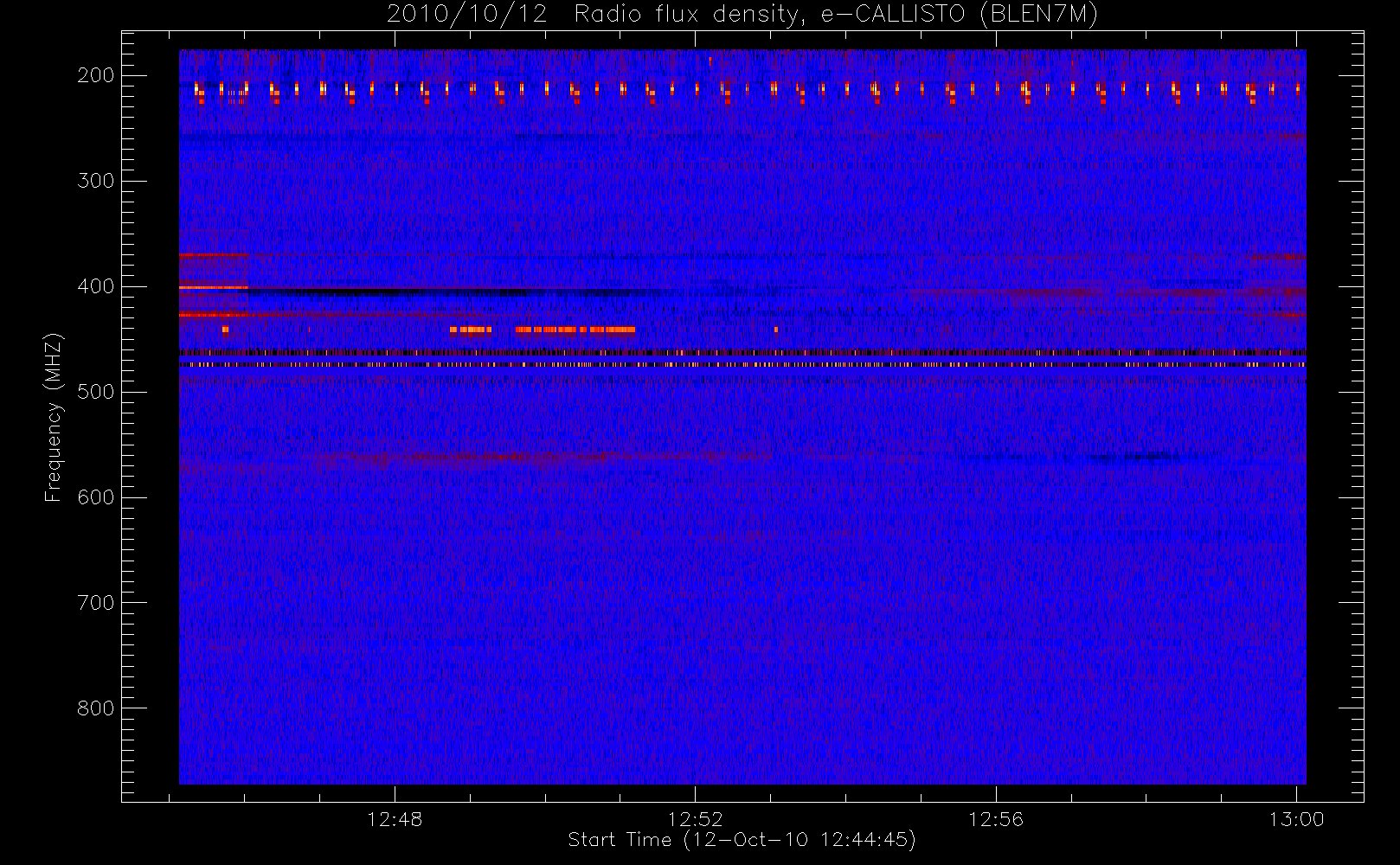This screenshot has height=865, width=1400.
Task: Select the '800' frequency axis label
Action: (x=96, y=708)
